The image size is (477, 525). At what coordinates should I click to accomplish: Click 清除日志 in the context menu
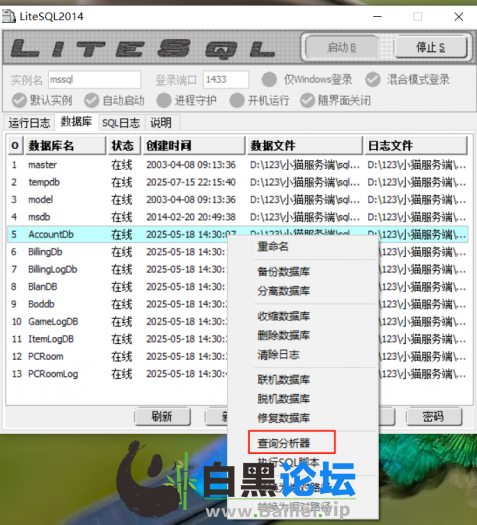coord(278,354)
